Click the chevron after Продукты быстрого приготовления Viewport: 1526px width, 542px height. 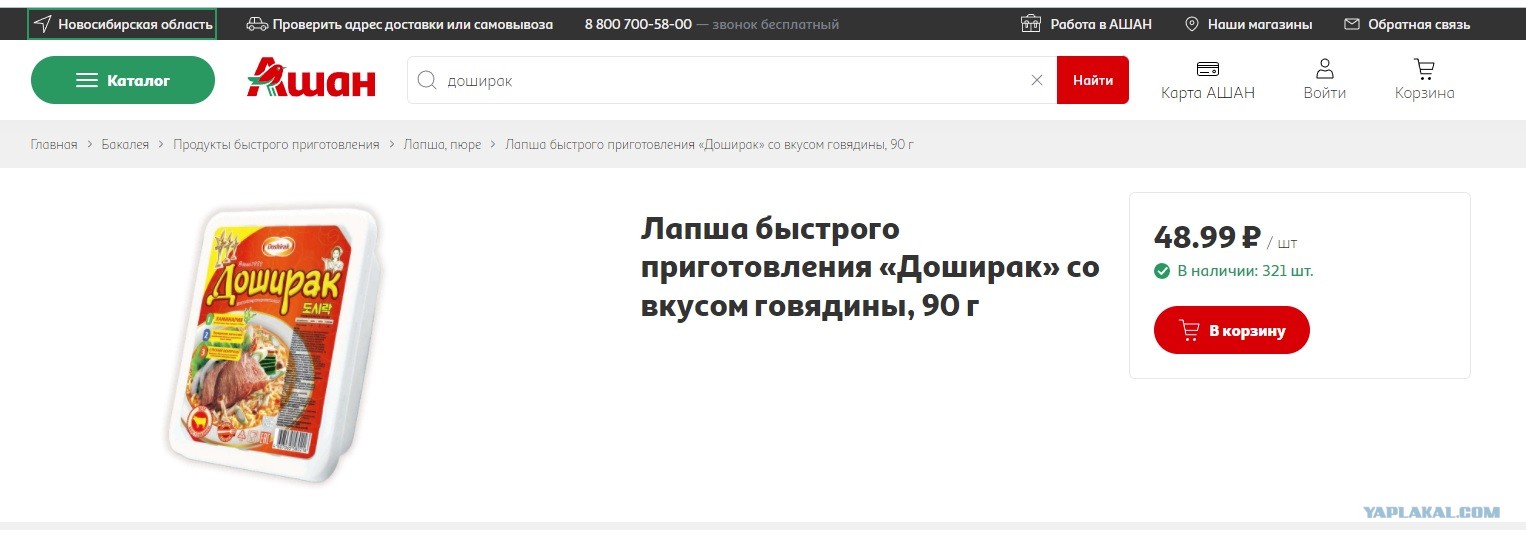click(x=392, y=145)
